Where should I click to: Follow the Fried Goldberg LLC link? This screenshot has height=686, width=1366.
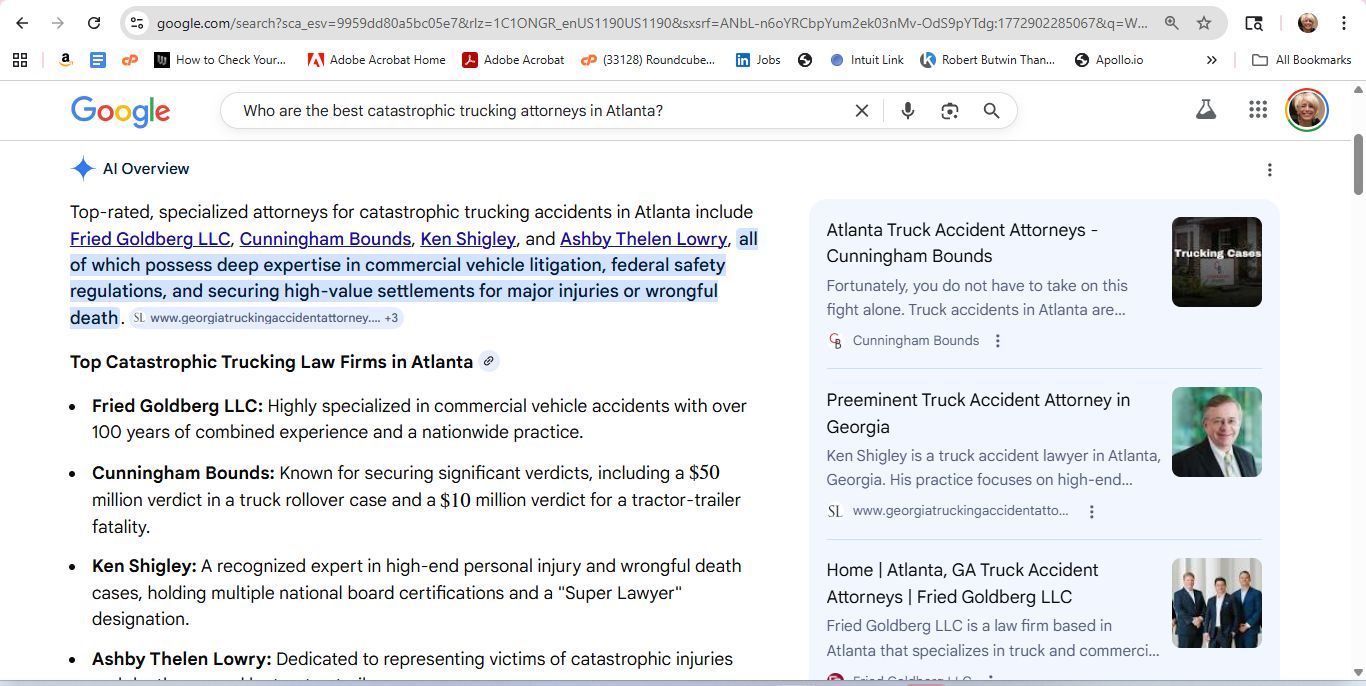click(x=150, y=239)
